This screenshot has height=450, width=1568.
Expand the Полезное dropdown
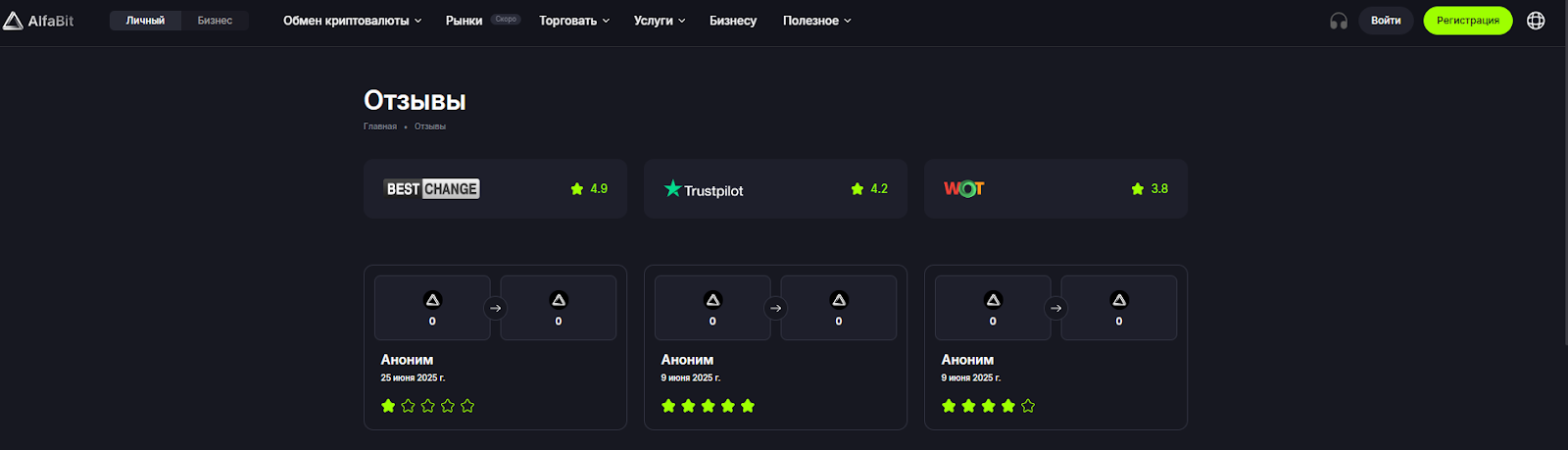[x=817, y=21]
